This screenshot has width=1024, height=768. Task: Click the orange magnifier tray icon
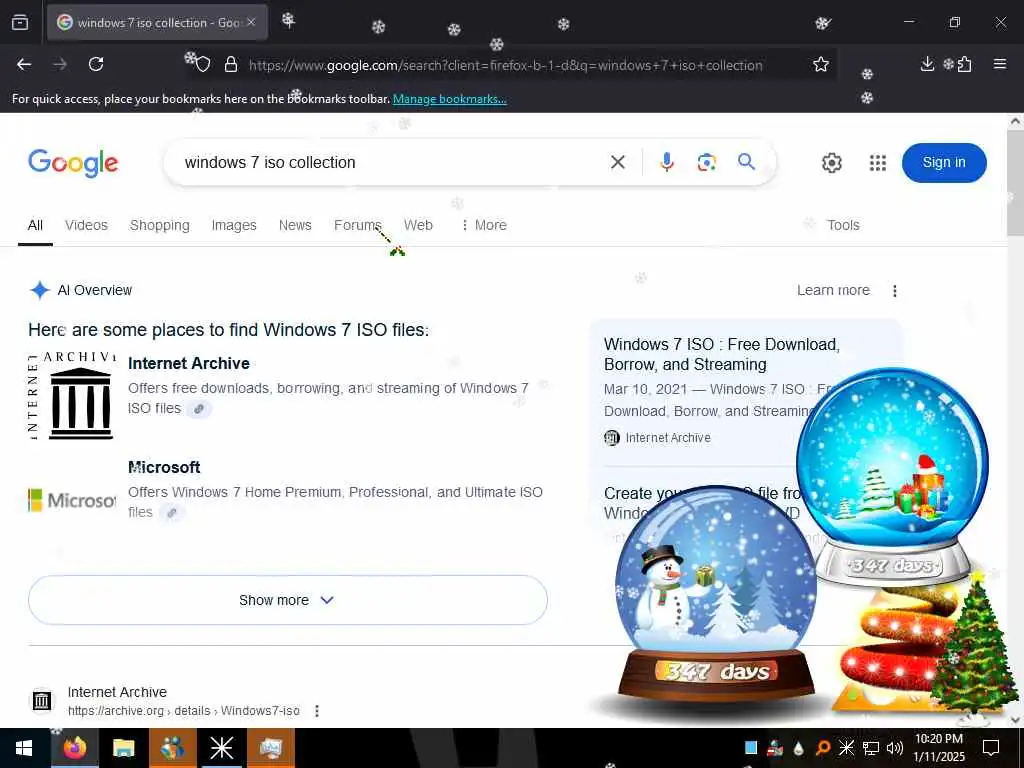click(x=823, y=748)
